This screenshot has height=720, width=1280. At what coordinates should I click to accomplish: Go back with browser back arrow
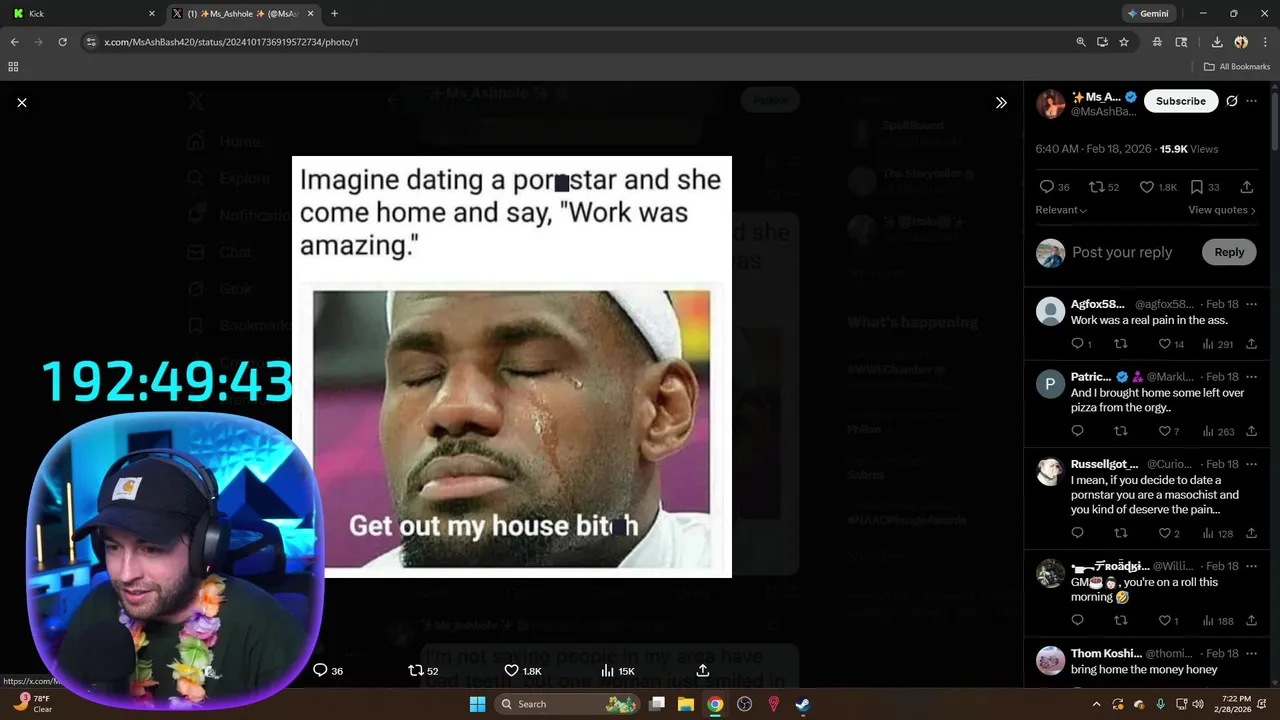click(14, 42)
